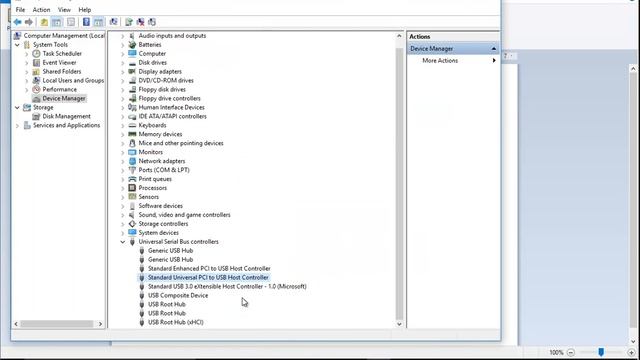Select Standard USB 3.0 eXtensible Host Controller

[x=227, y=287]
